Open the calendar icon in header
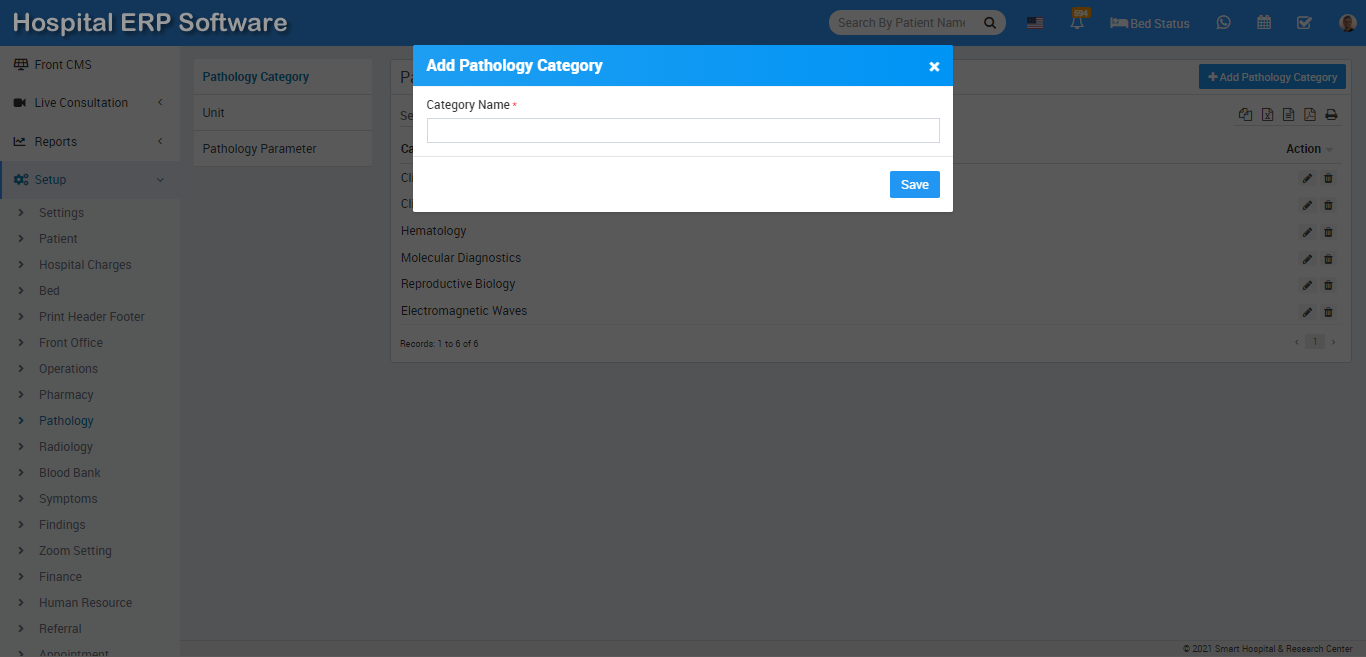The height and width of the screenshot is (657, 1366). coord(1264,23)
